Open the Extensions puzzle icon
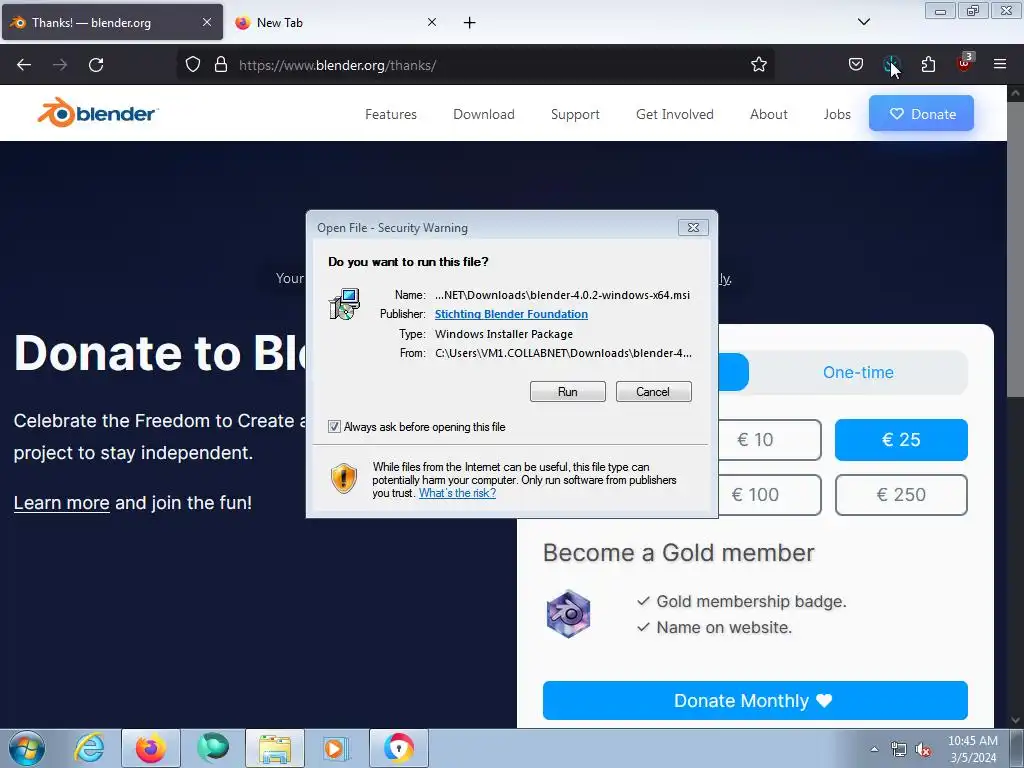The height and width of the screenshot is (768, 1024). (928, 65)
